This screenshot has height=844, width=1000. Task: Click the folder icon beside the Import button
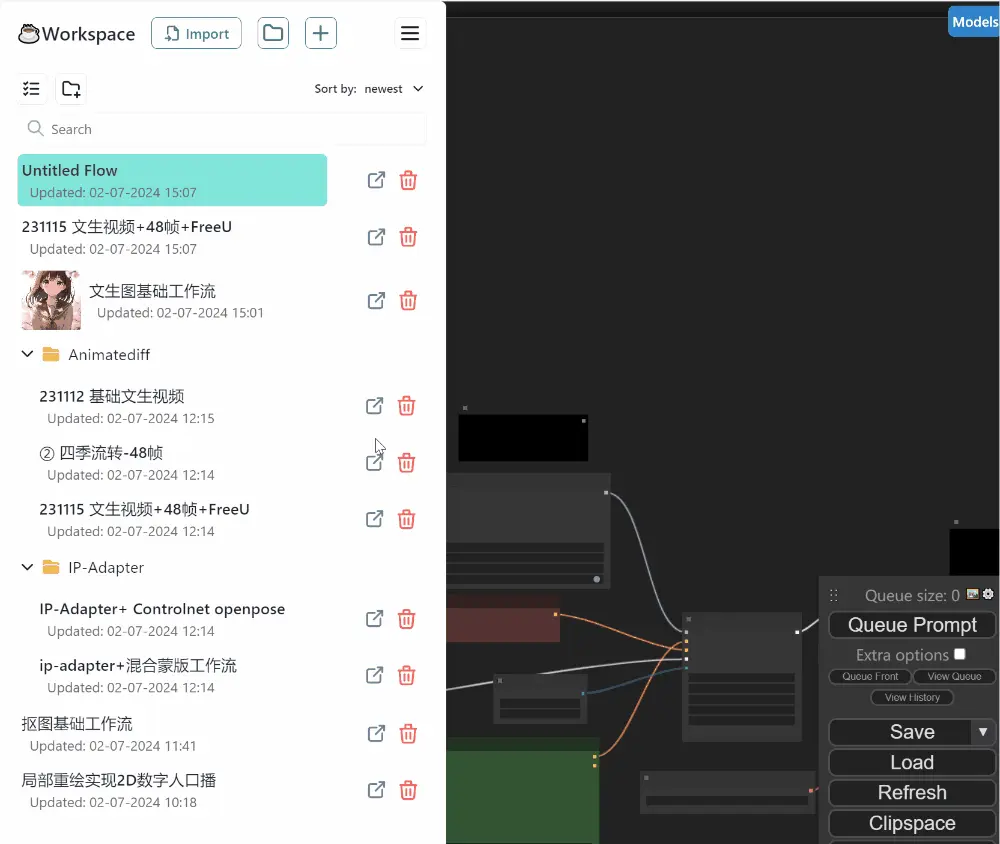[x=272, y=33]
